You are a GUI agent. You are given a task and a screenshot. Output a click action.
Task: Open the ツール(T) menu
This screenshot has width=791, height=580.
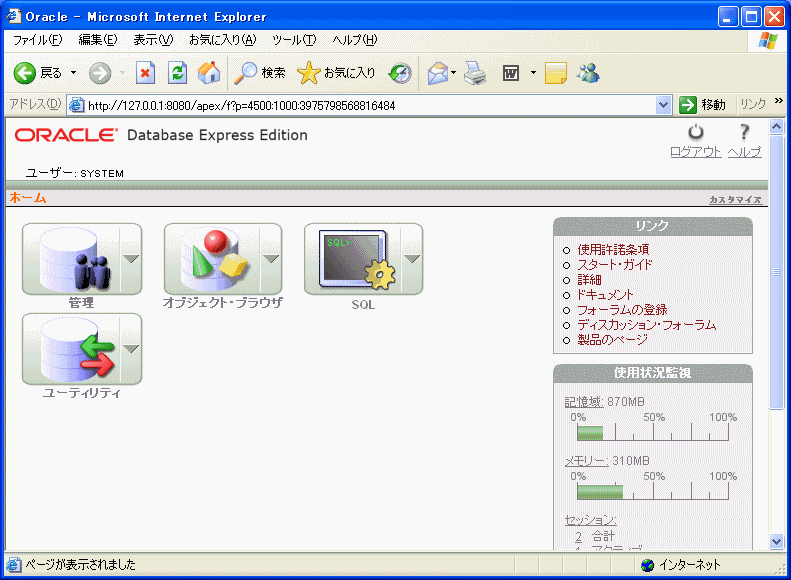click(294, 40)
